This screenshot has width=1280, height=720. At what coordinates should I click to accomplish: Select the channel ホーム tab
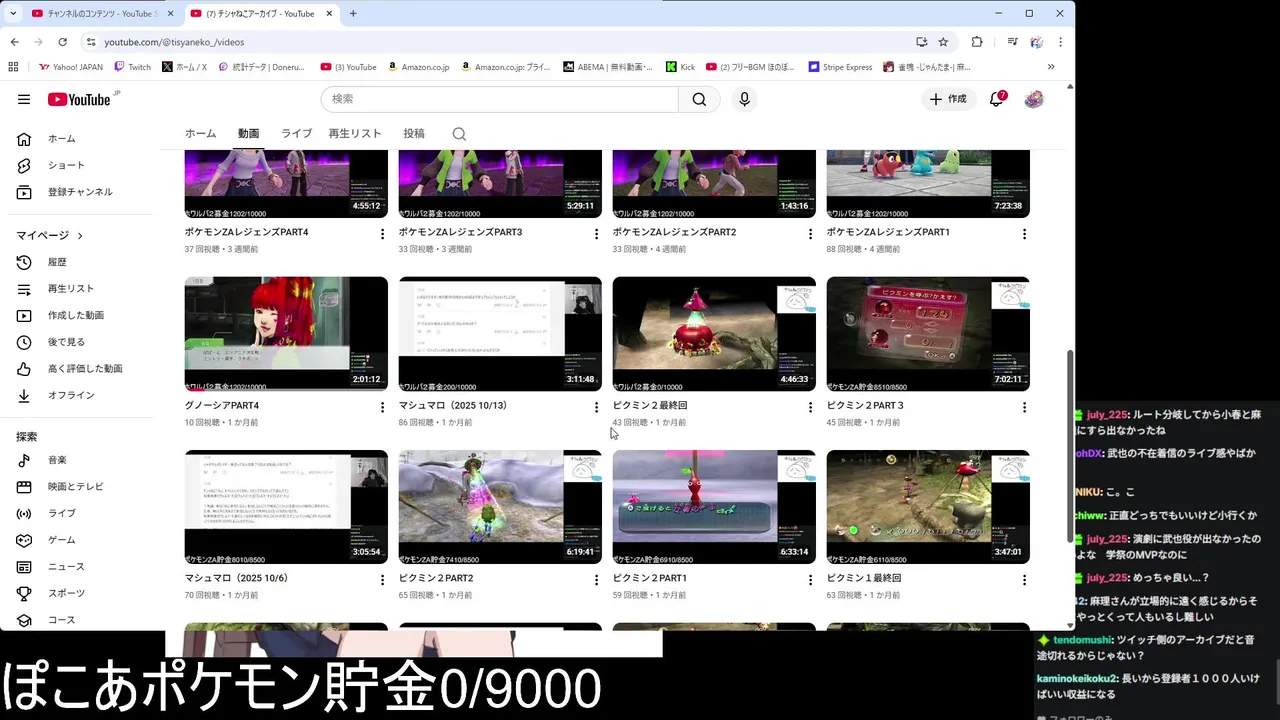tap(200, 134)
